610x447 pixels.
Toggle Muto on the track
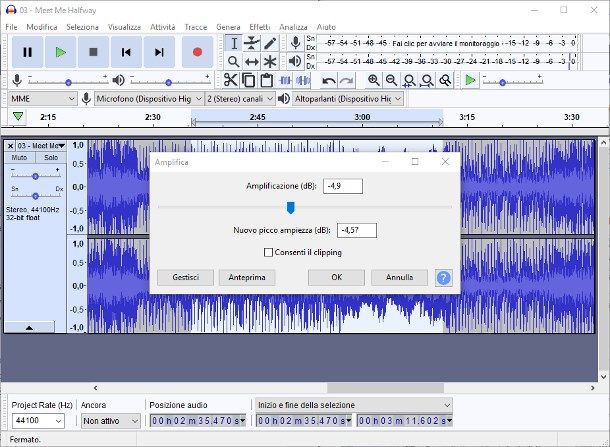(x=19, y=158)
